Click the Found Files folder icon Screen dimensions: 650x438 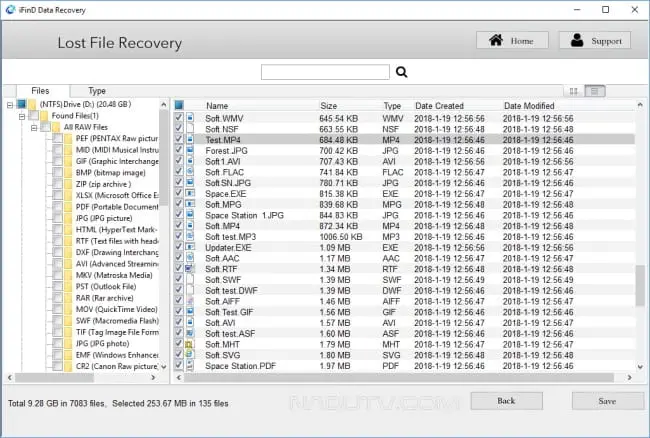[x=44, y=116]
